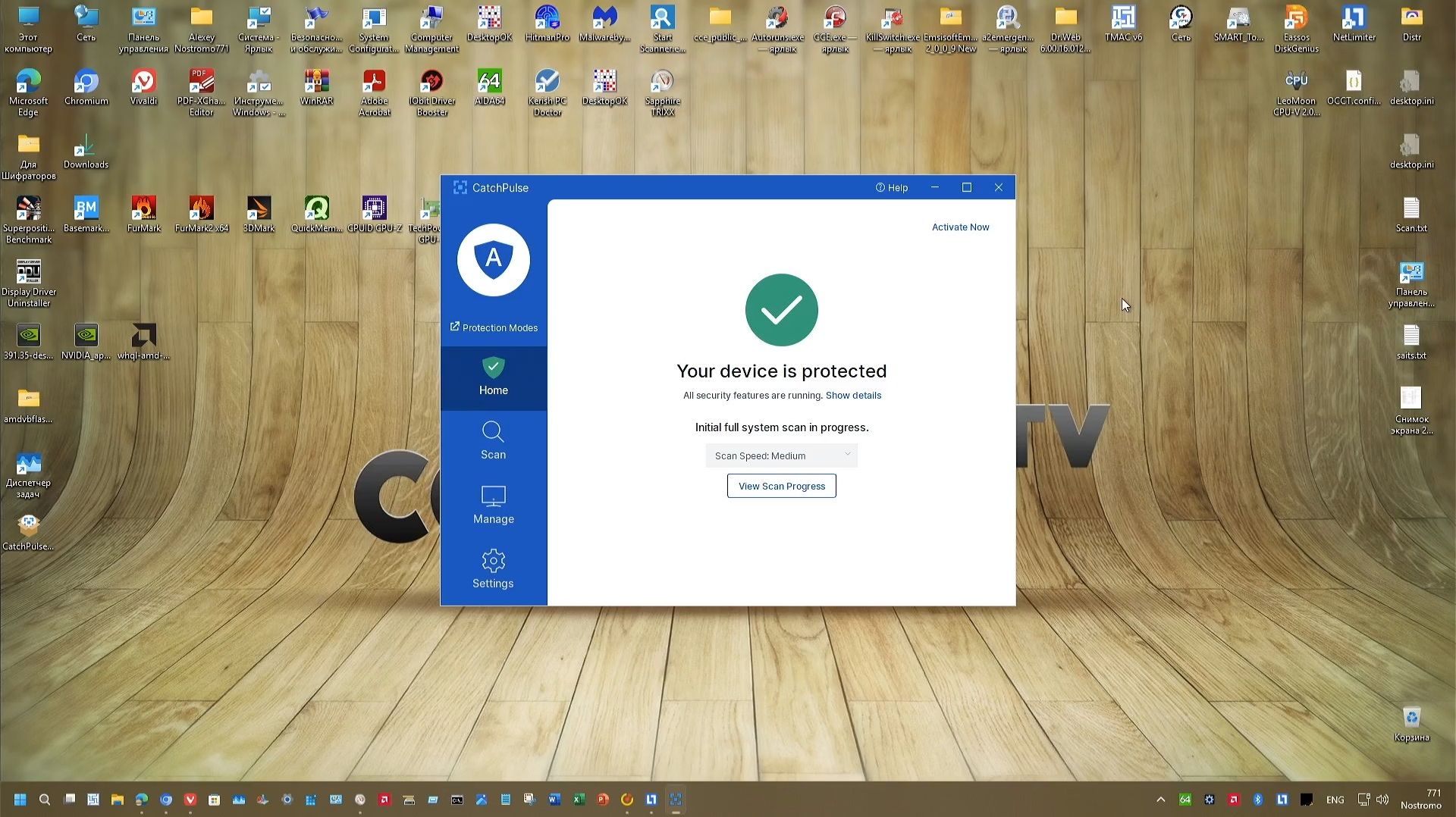Click the taskbar clock showing Nostromo
This screenshot has width=1456, height=817.
coord(1420,800)
